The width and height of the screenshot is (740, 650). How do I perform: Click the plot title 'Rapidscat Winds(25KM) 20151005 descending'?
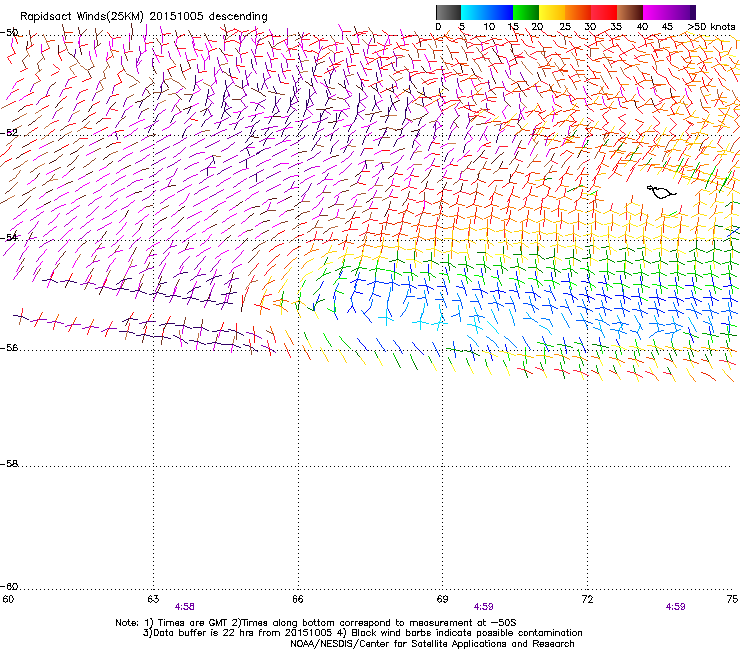click(x=143, y=17)
